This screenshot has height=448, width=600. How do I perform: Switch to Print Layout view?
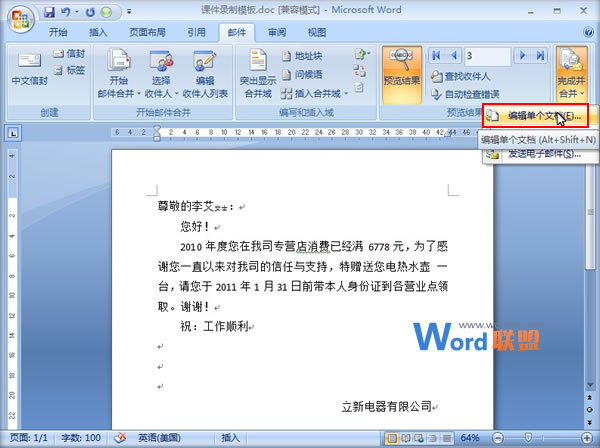pos(391,438)
